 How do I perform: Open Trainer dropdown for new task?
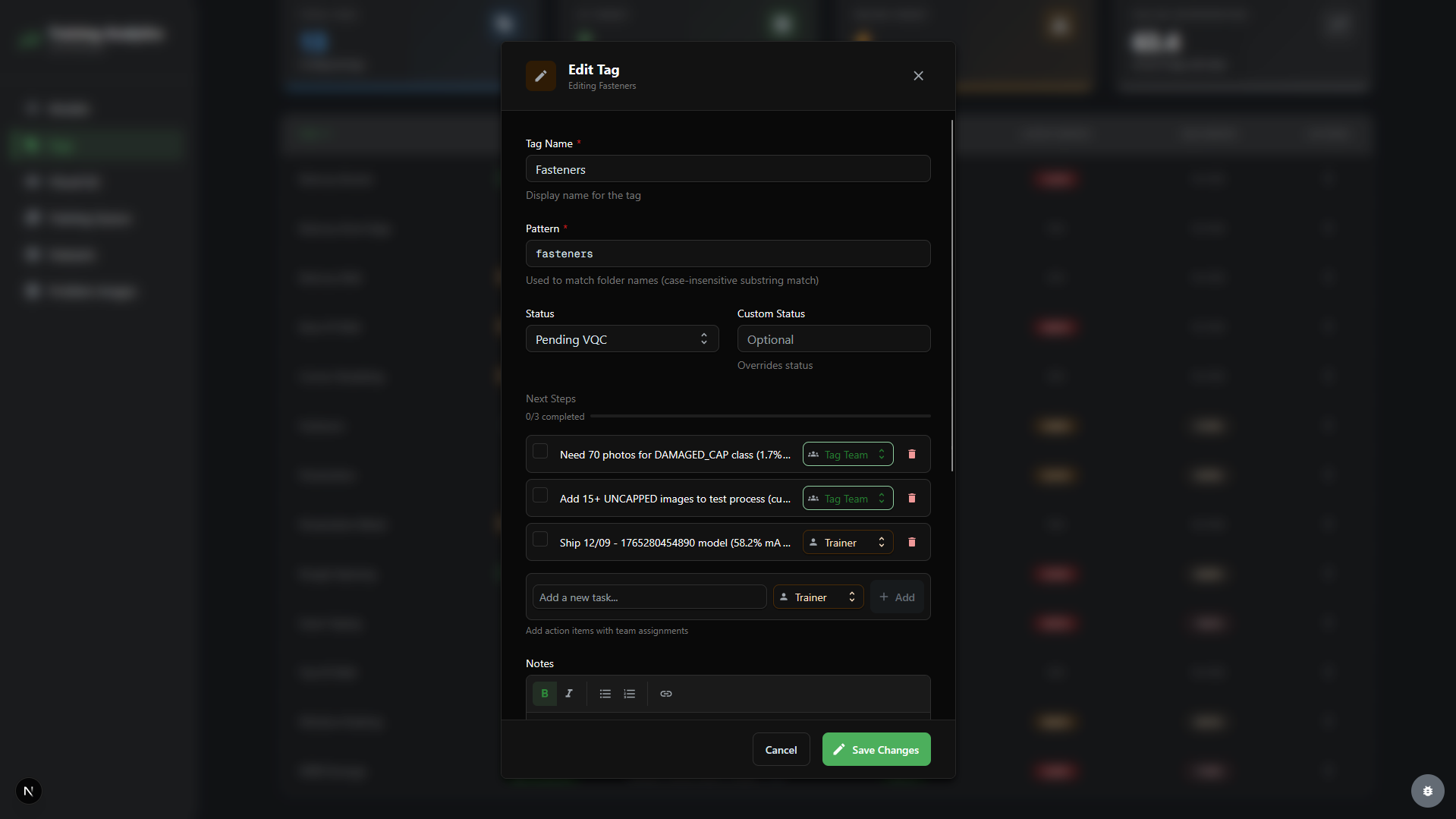818,597
